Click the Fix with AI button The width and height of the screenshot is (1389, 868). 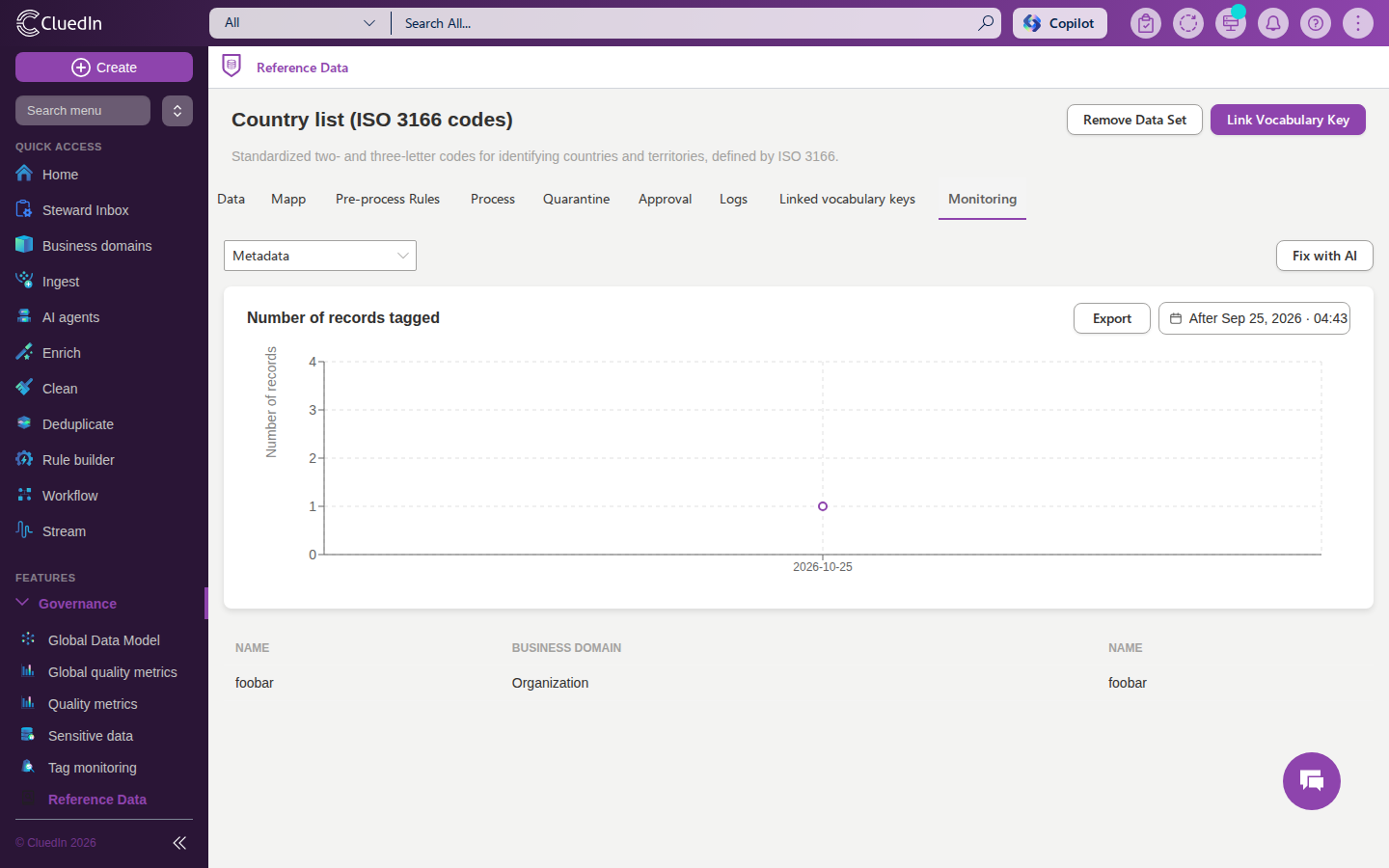1324,256
